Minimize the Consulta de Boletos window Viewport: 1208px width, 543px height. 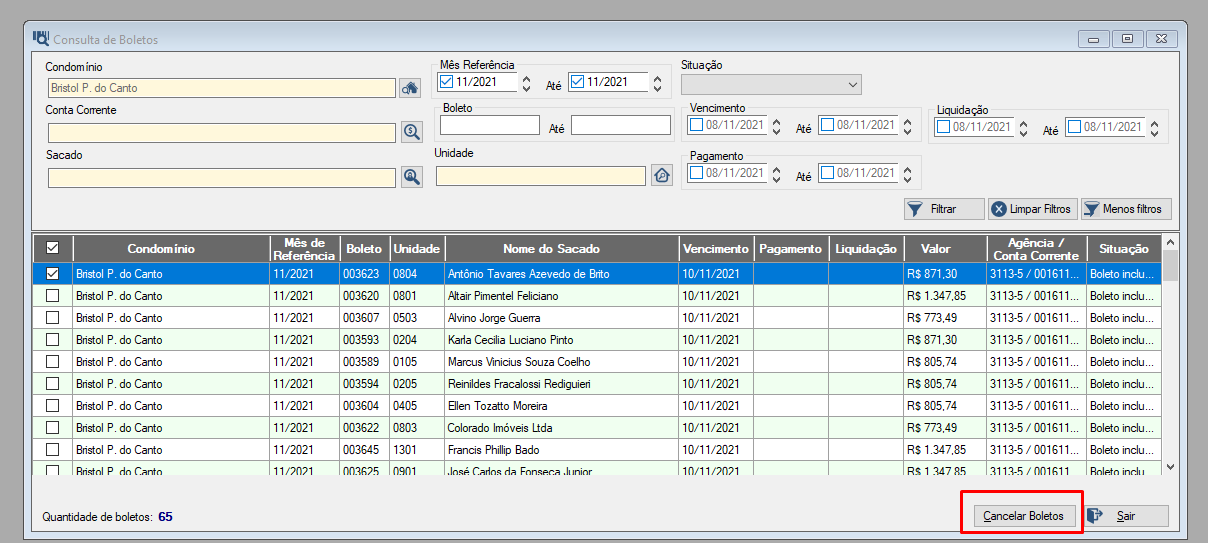pyautogui.click(x=1094, y=39)
